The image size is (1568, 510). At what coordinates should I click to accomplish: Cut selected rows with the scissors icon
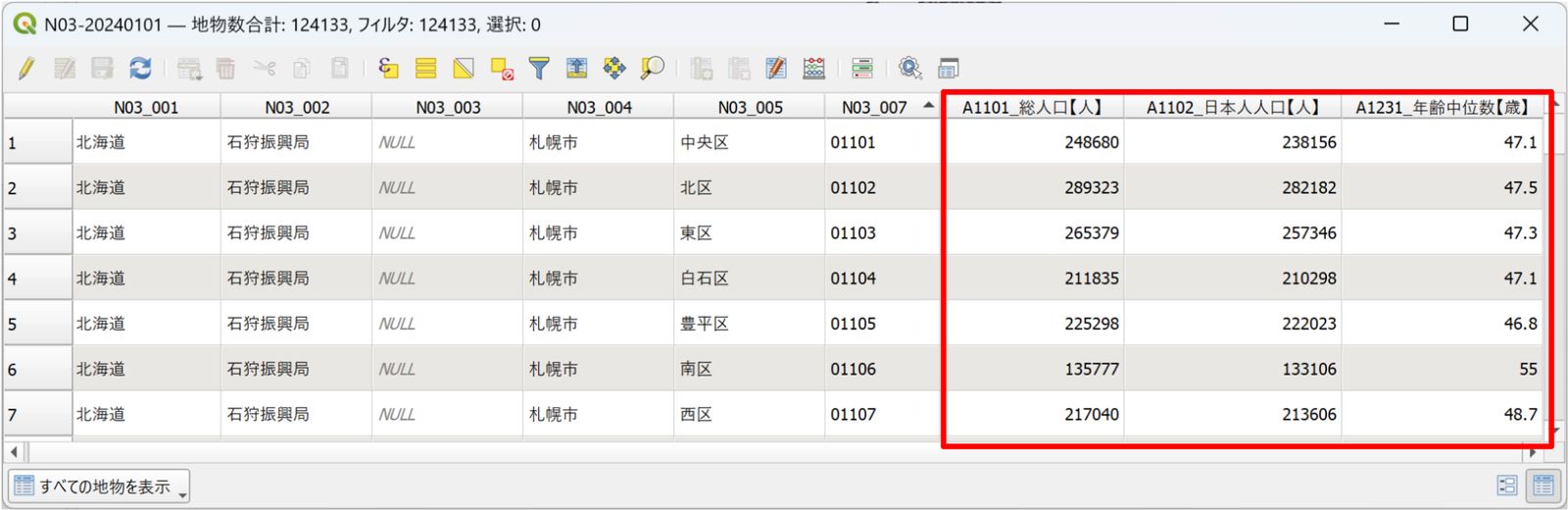point(264,68)
